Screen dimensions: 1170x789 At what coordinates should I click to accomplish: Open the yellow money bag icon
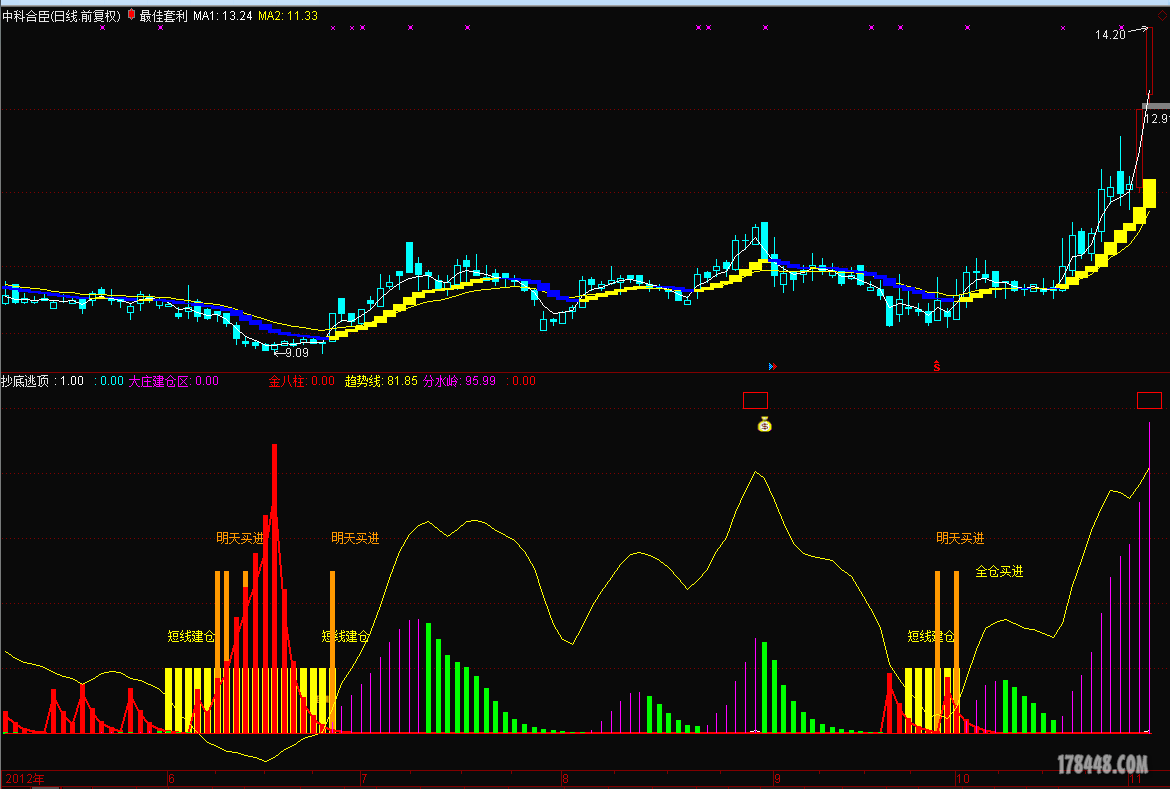[x=764, y=424]
